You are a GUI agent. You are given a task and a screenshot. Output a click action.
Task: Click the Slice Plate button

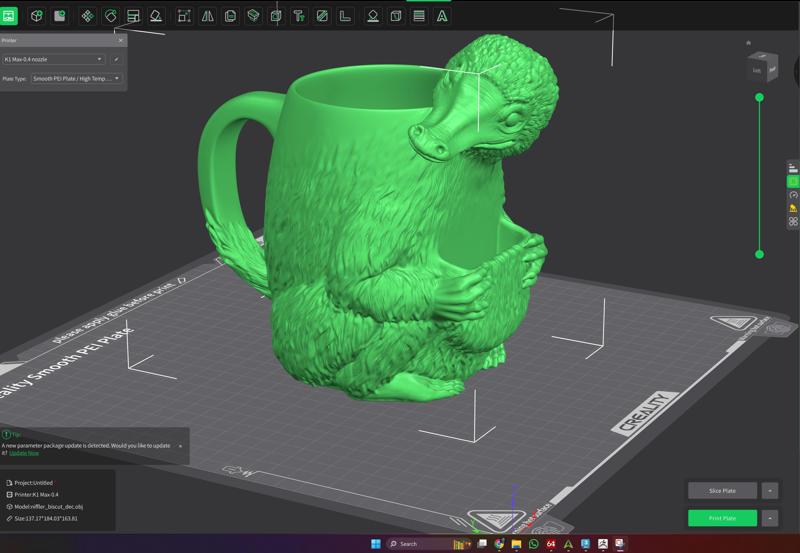coord(722,491)
